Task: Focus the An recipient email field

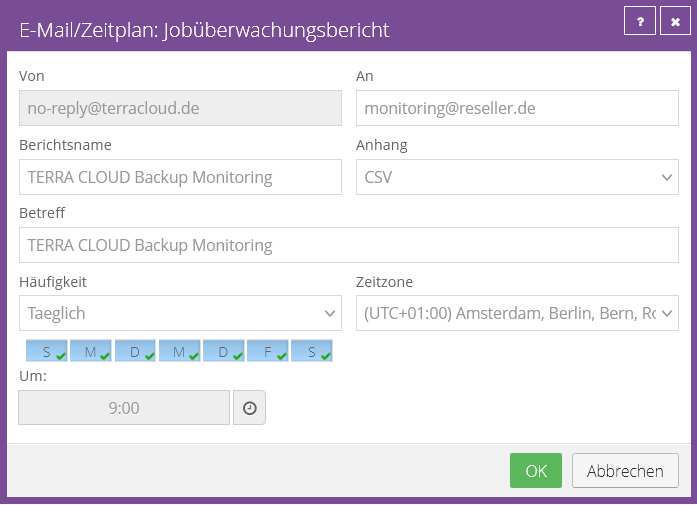Action: [517, 108]
